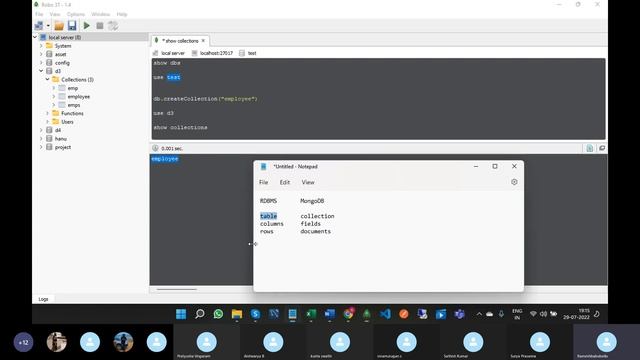Screen dimensions: 640x360
Task: Expand the project database node
Action: click(41, 147)
